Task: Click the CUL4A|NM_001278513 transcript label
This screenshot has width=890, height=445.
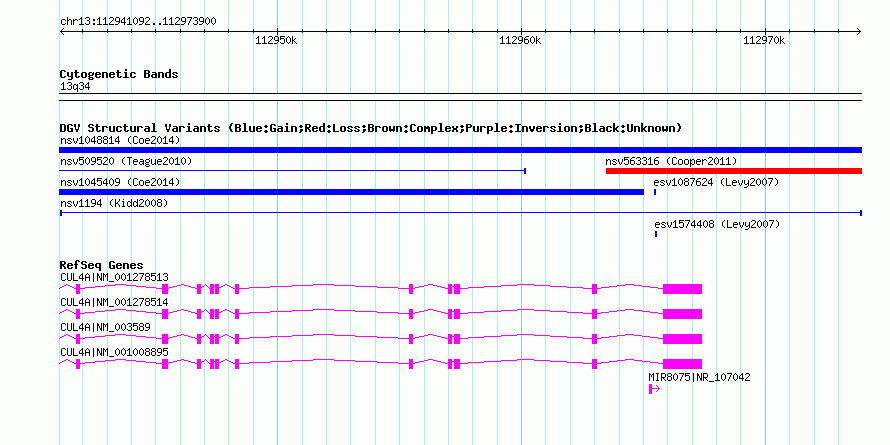Action: (114, 277)
